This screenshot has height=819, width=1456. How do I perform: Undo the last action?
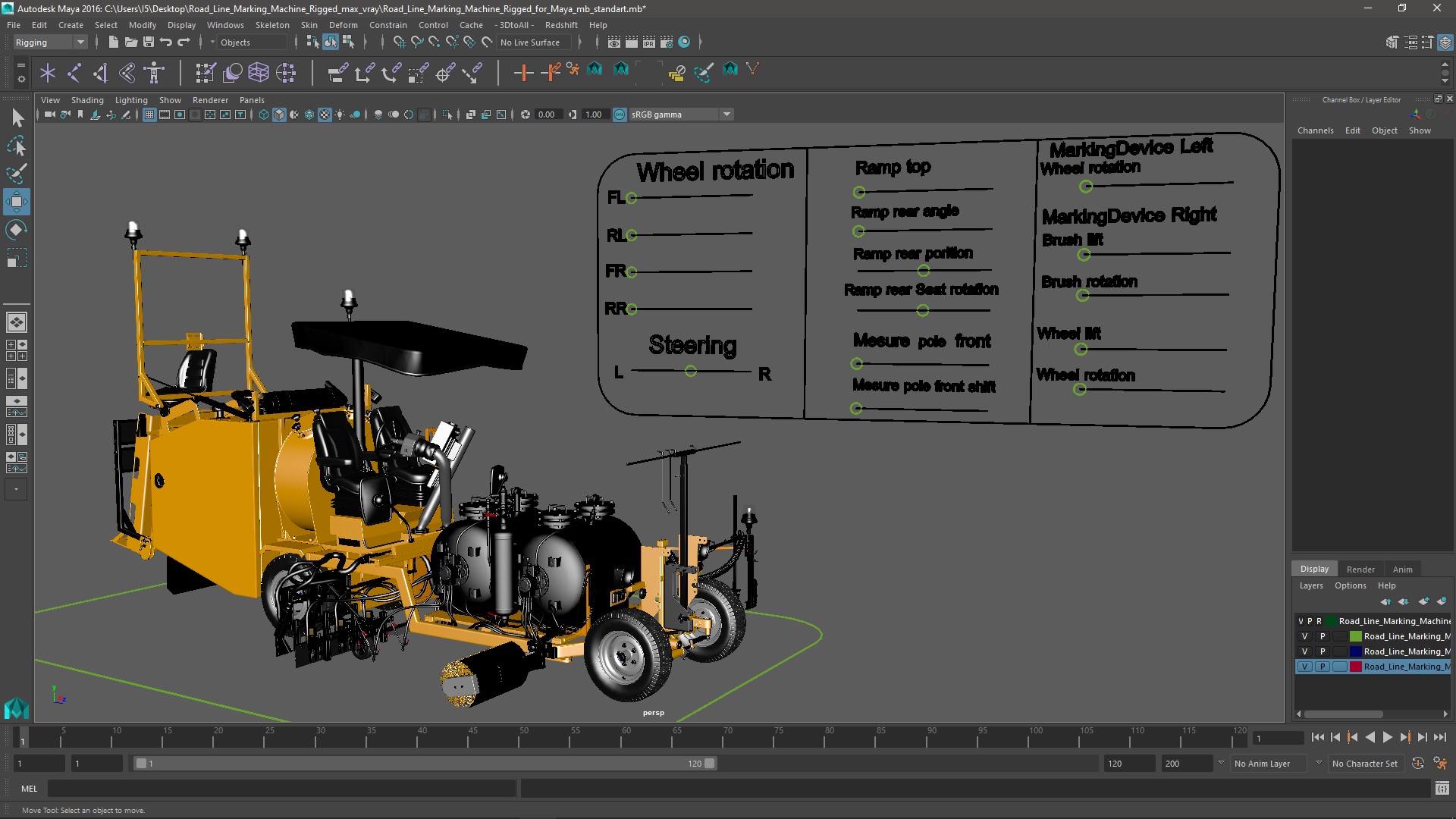point(165,42)
